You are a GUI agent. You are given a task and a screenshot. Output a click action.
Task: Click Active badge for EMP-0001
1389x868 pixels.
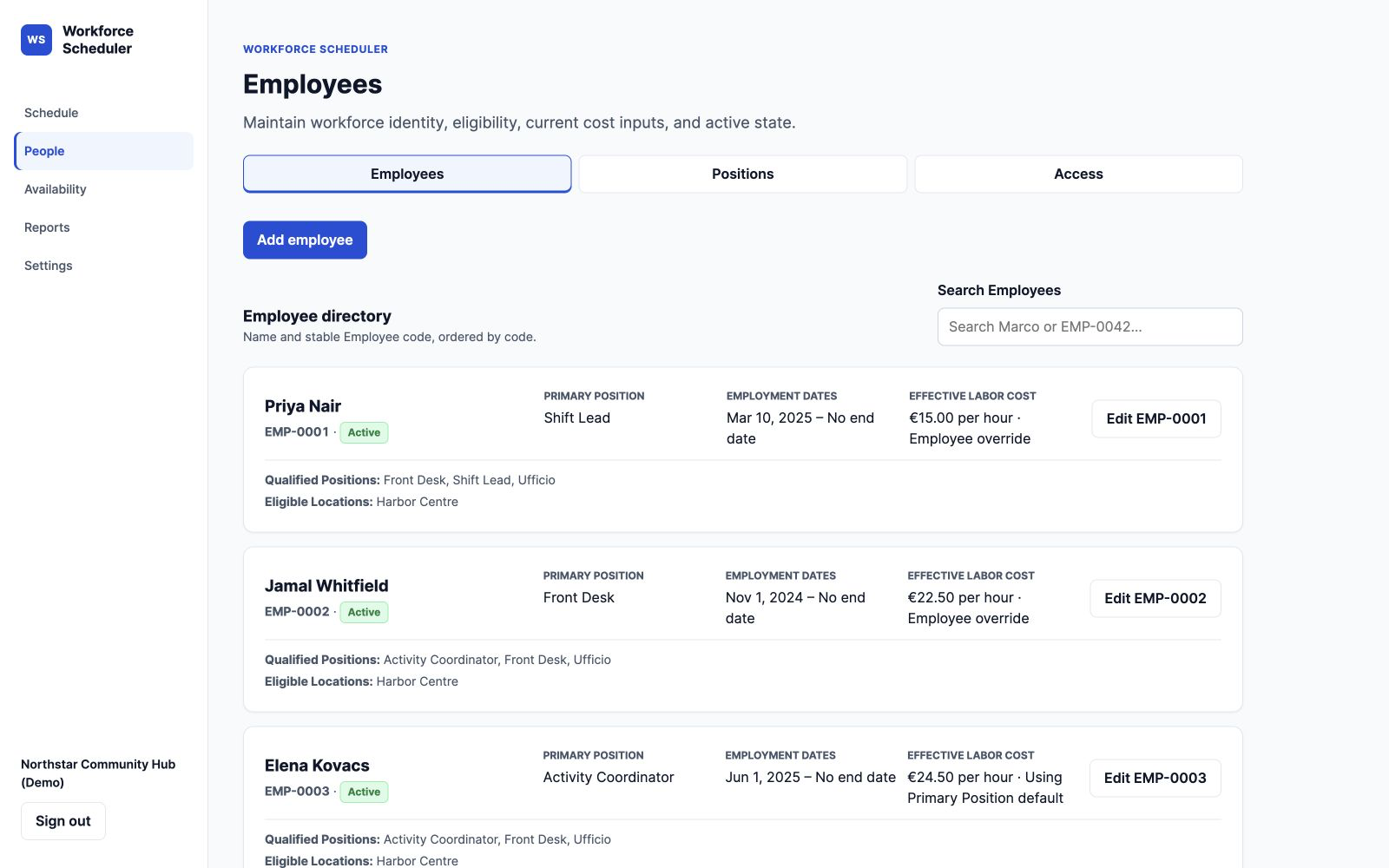tap(364, 432)
